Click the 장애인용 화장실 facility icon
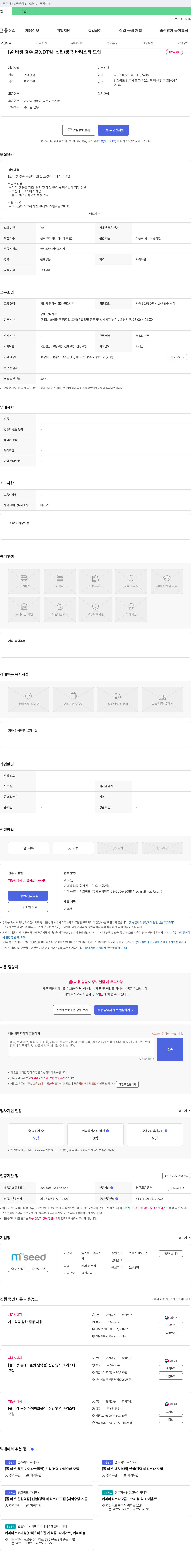Image resolution: width=191 pixels, height=1568 pixels. (118, 699)
